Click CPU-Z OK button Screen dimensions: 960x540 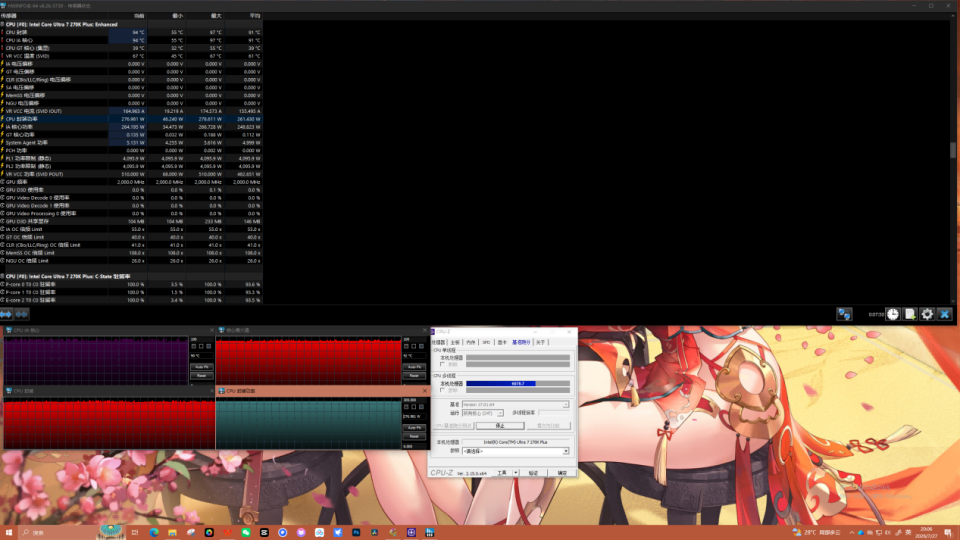tap(562, 473)
